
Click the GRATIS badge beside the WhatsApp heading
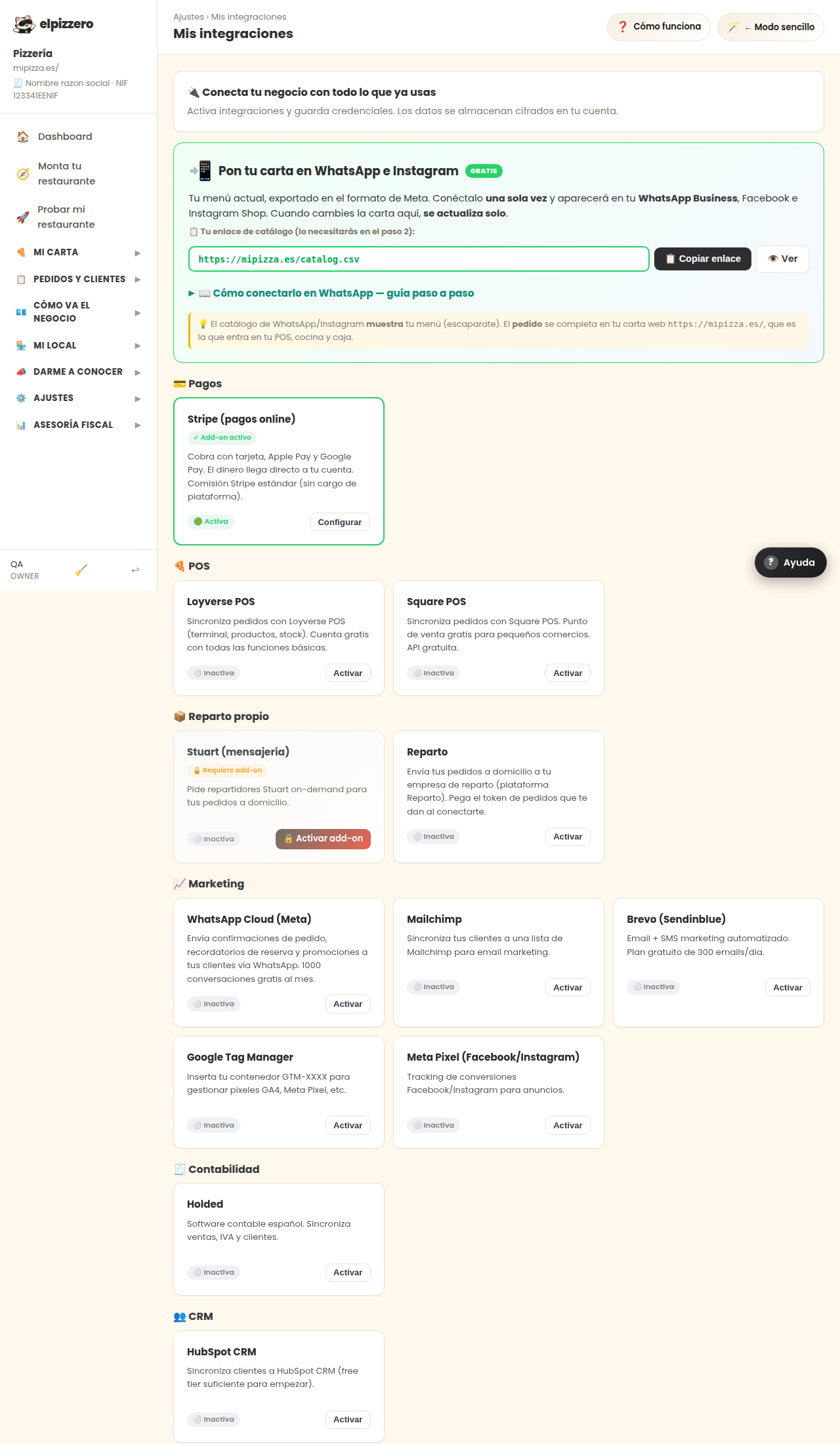(x=484, y=171)
